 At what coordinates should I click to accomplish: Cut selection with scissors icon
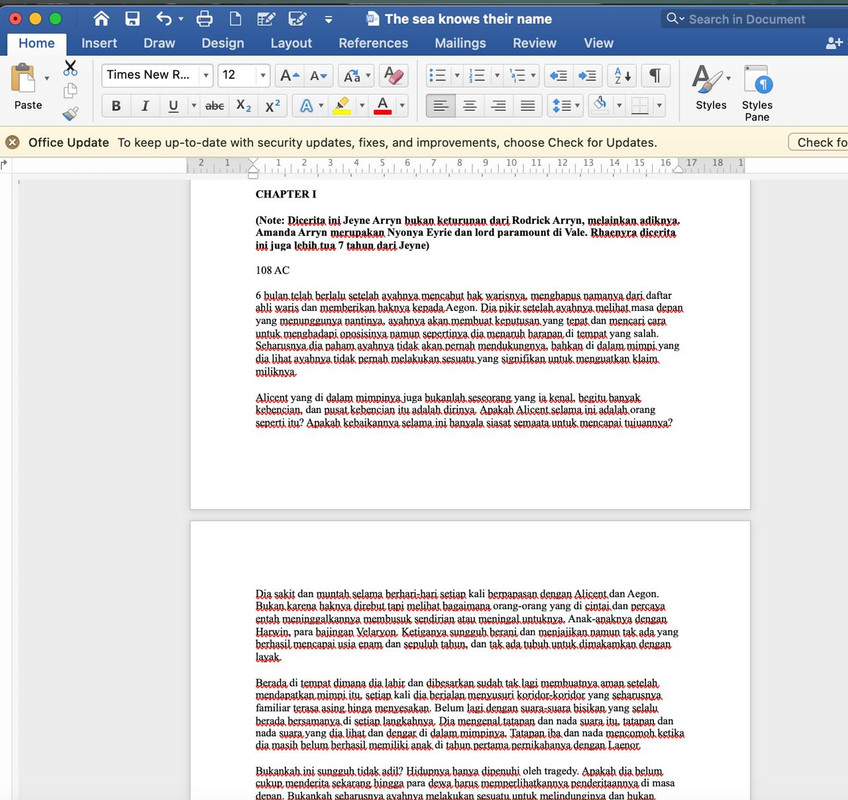point(70,68)
